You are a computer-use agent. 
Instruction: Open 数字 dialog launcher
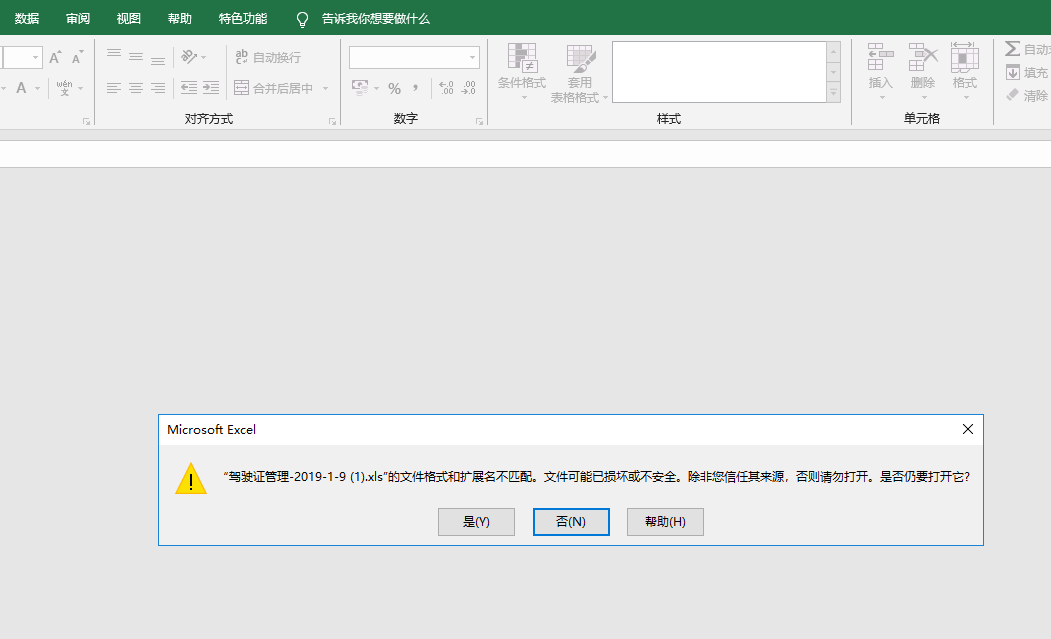(479, 121)
